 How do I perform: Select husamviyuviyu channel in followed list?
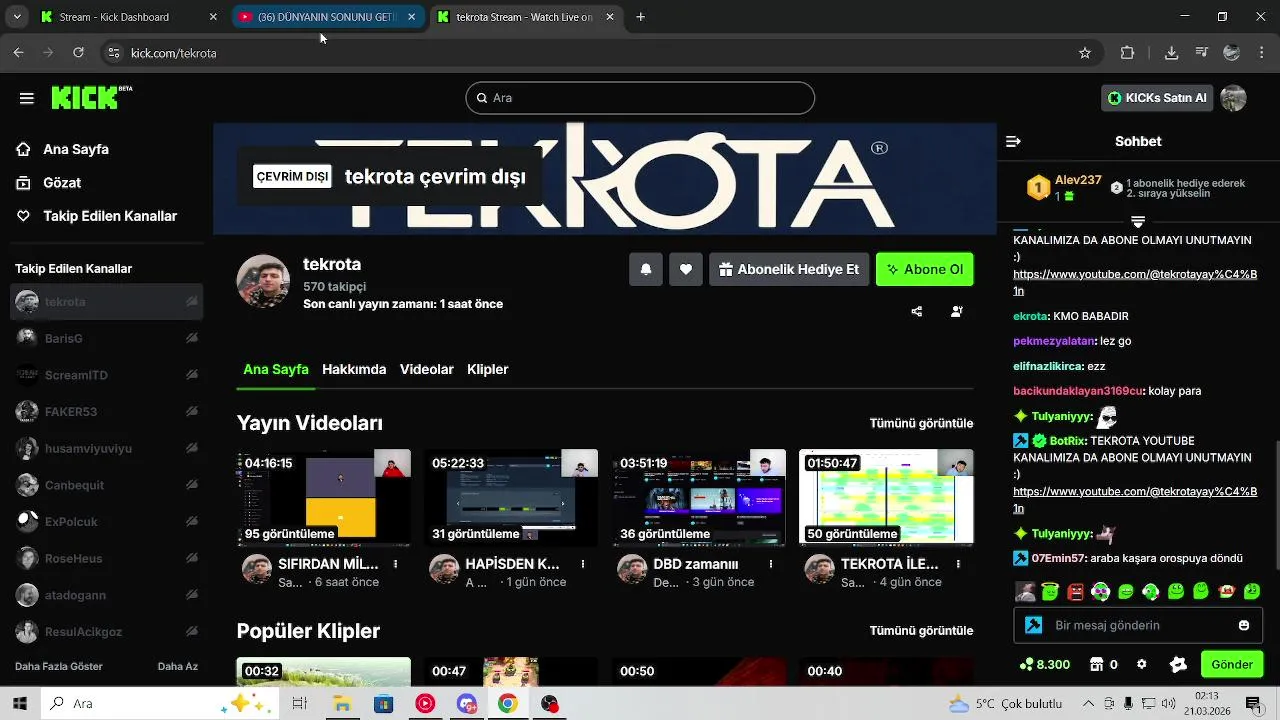point(106,448)
